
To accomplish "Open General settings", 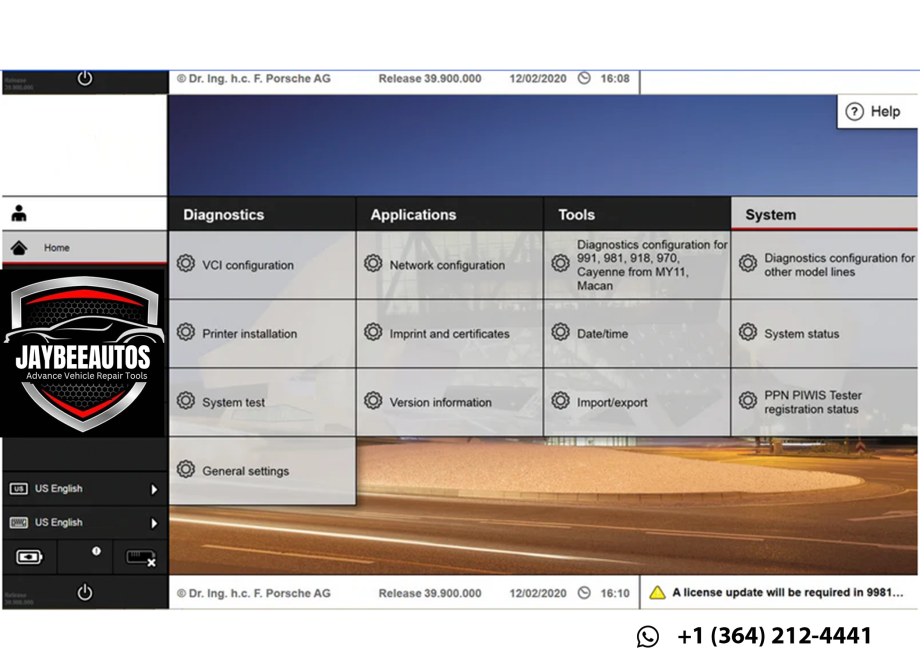I will click(262, 471).
